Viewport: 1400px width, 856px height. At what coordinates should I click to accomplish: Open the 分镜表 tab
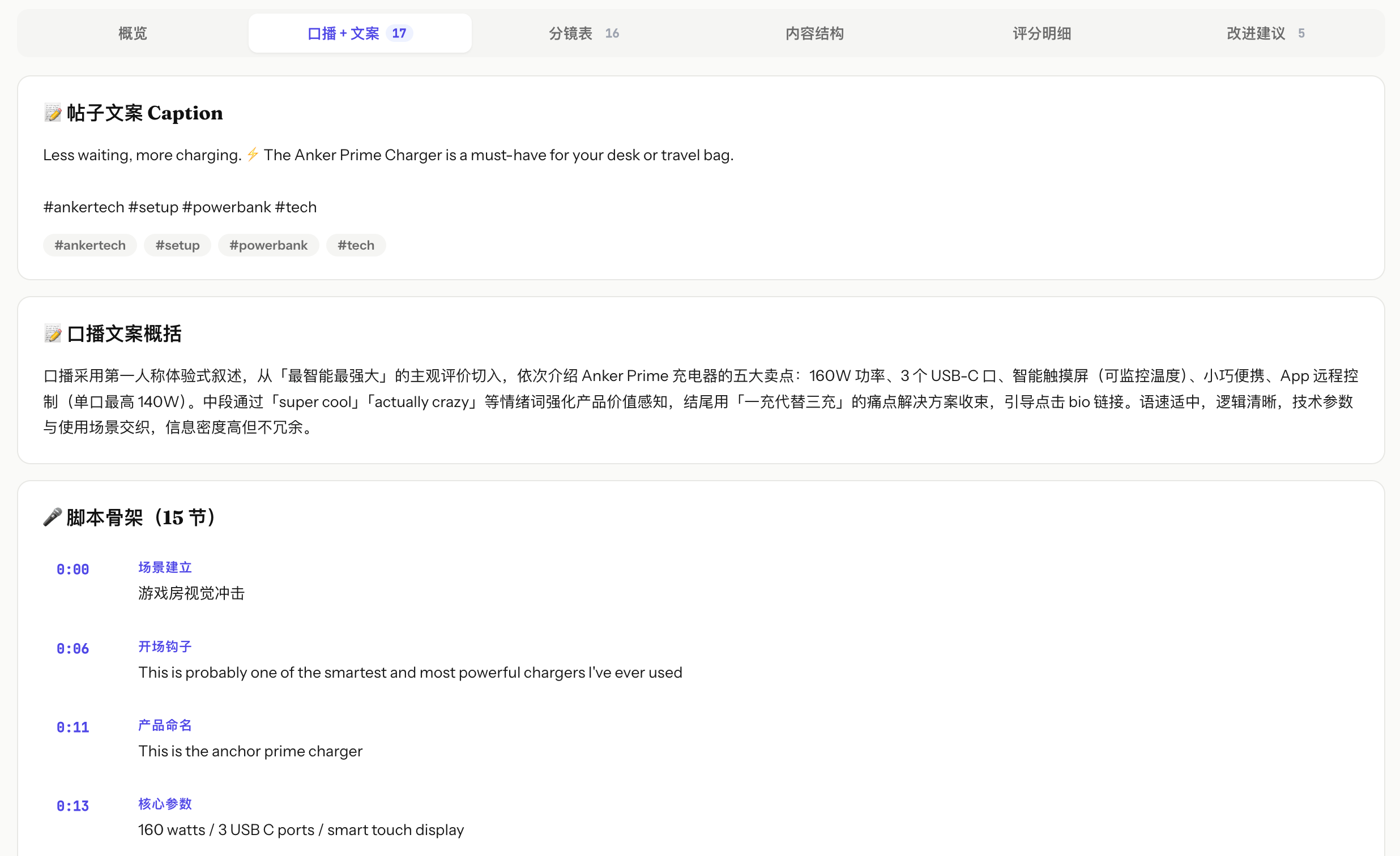(584, 33)
